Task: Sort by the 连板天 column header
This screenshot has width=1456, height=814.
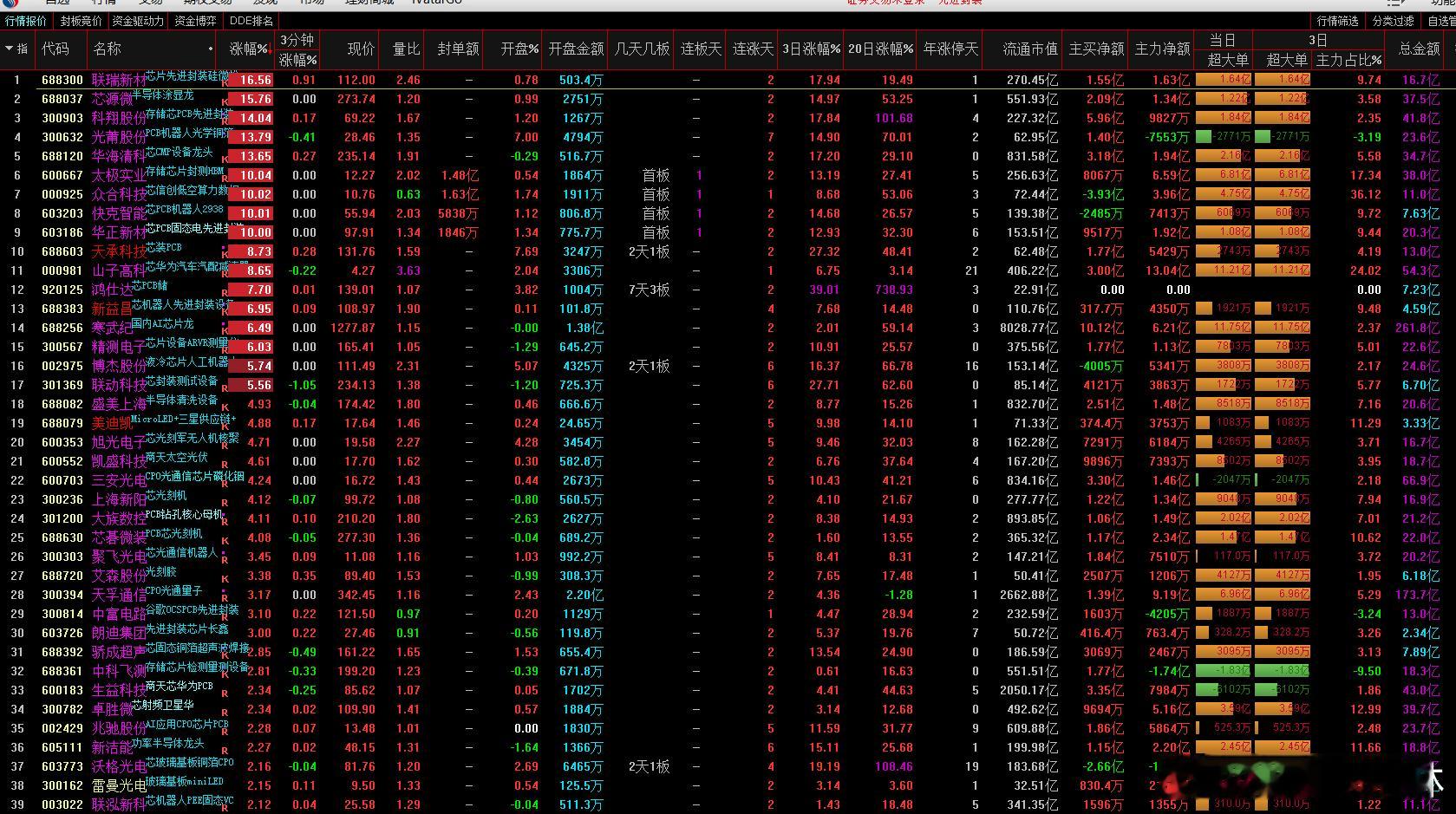Action: pos(701,49)
